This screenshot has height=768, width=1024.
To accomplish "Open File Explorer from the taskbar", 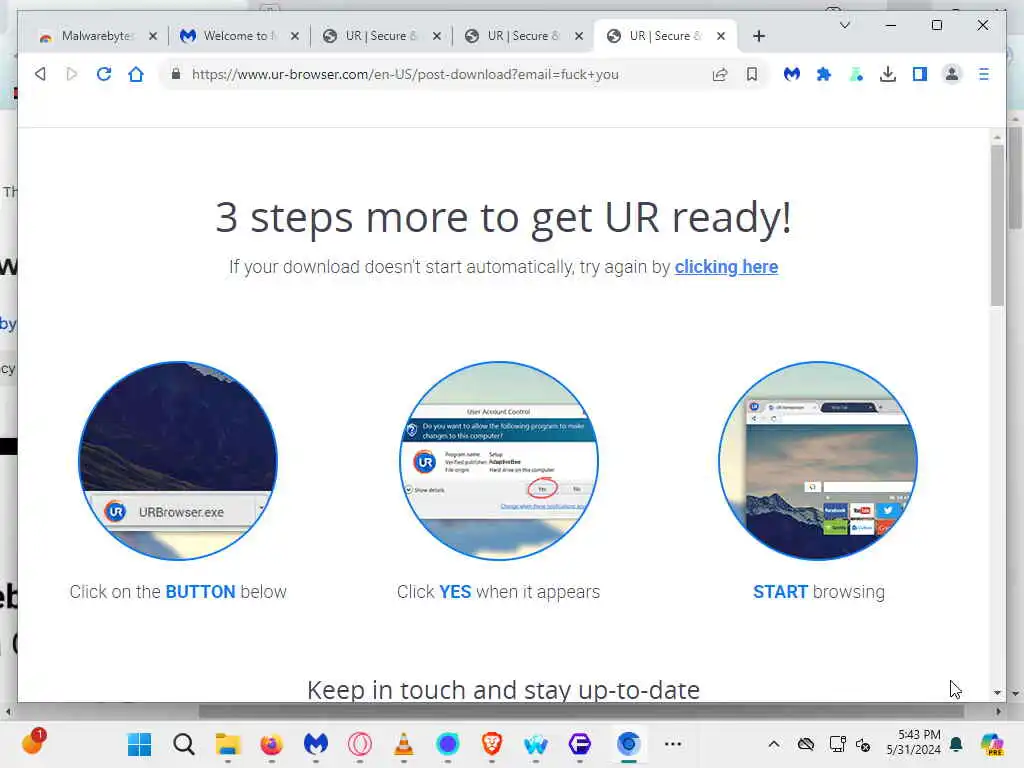I will pyautogui.click(x=228, y=744).
